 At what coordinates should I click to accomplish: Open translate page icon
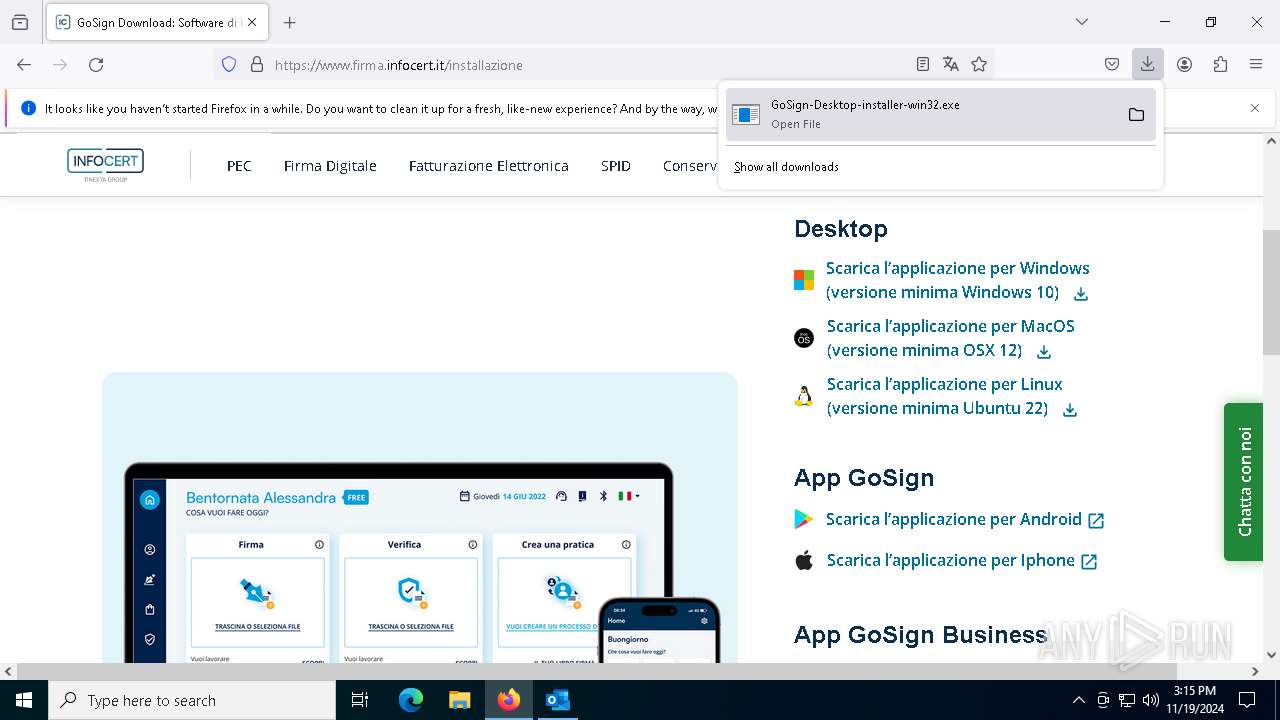point(951,65)
